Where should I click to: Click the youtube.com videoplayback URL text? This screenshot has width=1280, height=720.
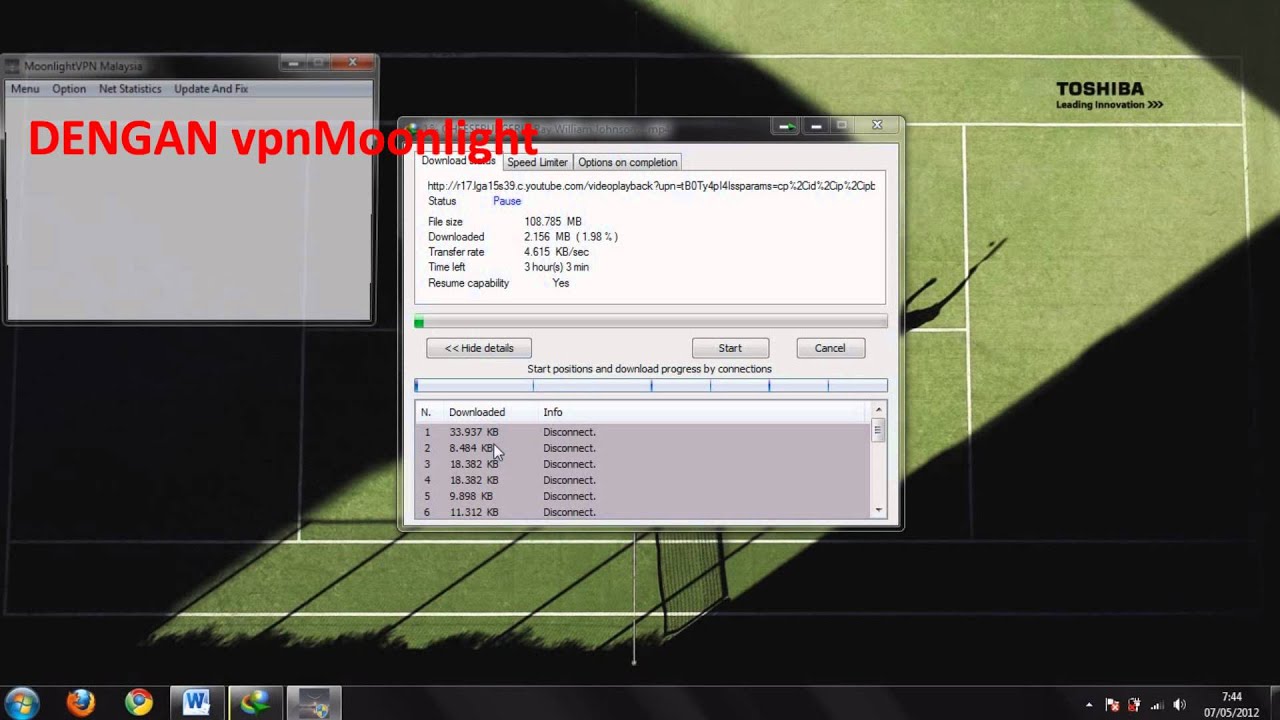pyautogui.click(x=651, y=186)
